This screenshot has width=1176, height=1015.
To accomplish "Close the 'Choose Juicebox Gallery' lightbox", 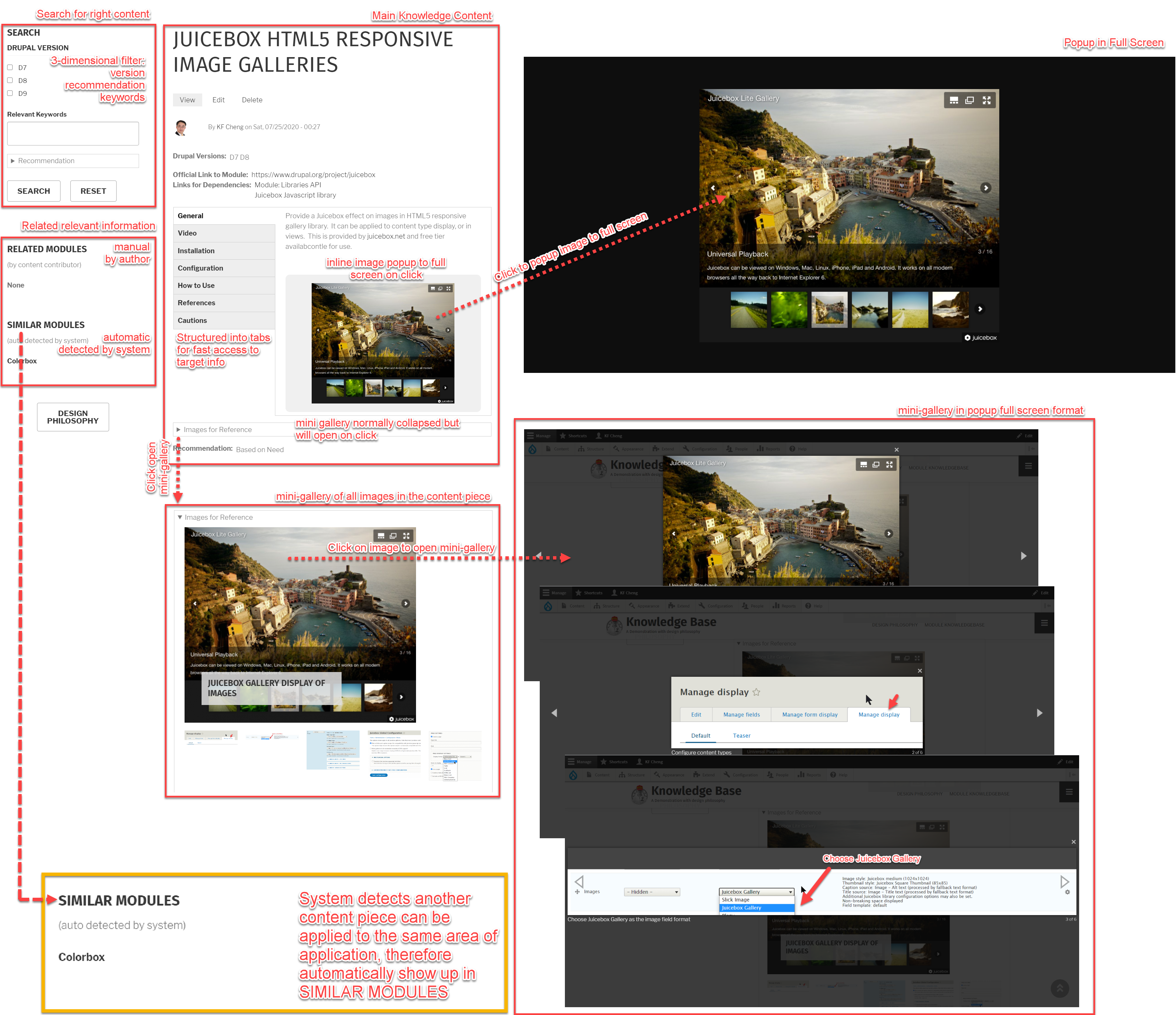I will (1074, 842).
